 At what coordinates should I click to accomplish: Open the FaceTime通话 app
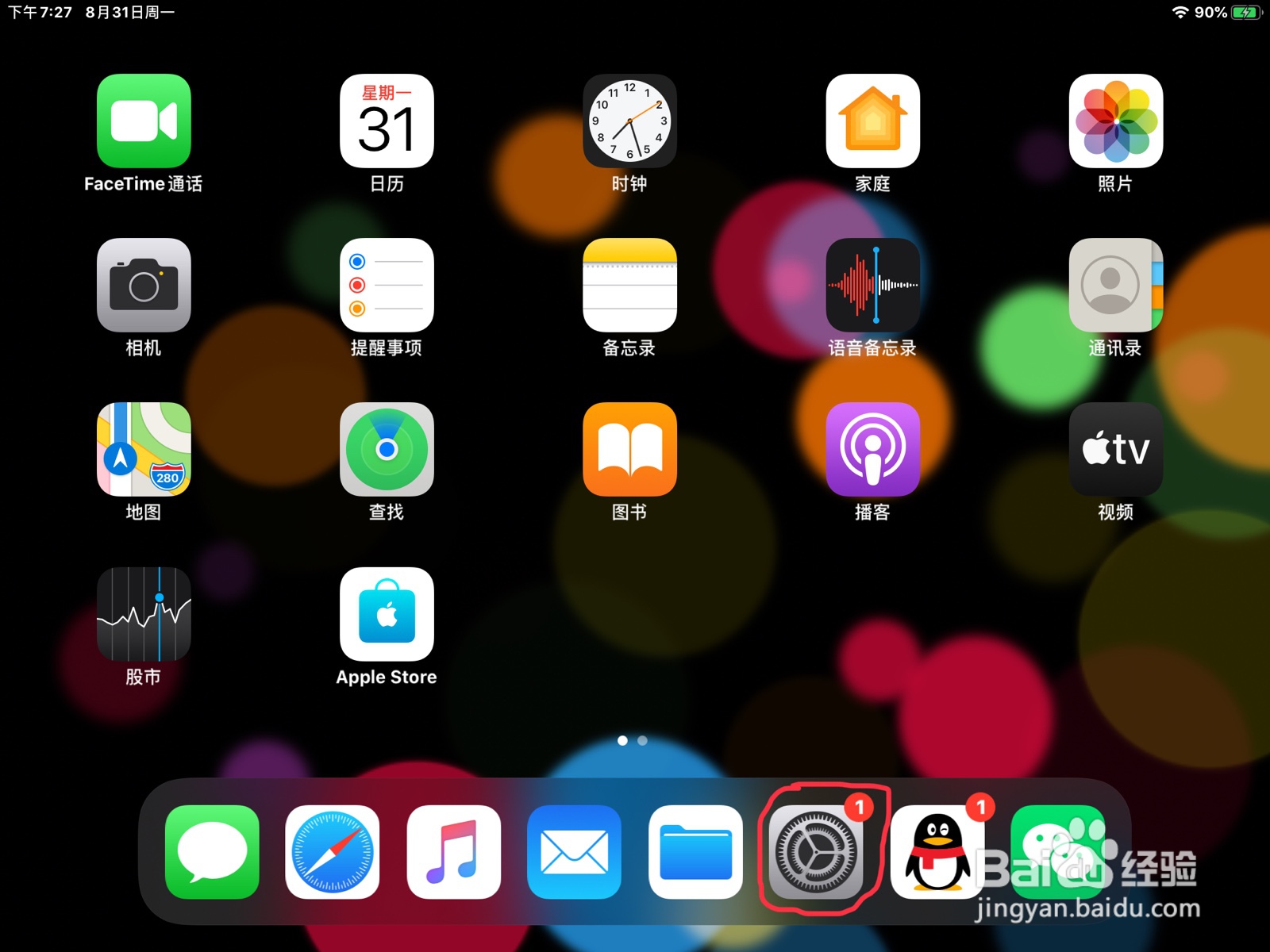click(144, 121)
